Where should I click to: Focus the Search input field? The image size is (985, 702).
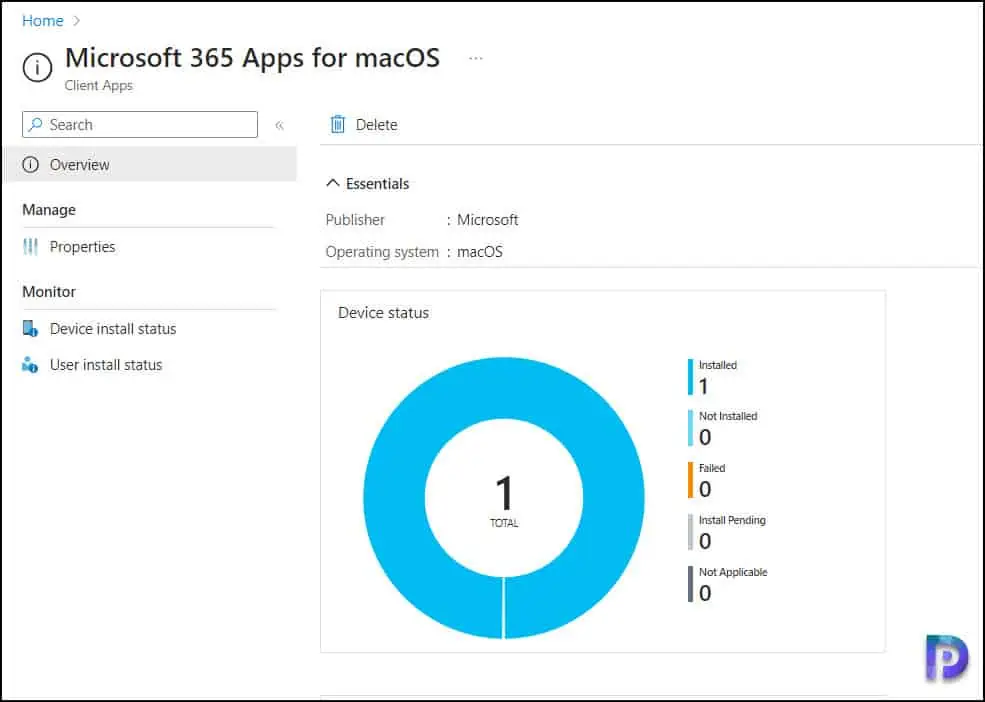(139, 124)
